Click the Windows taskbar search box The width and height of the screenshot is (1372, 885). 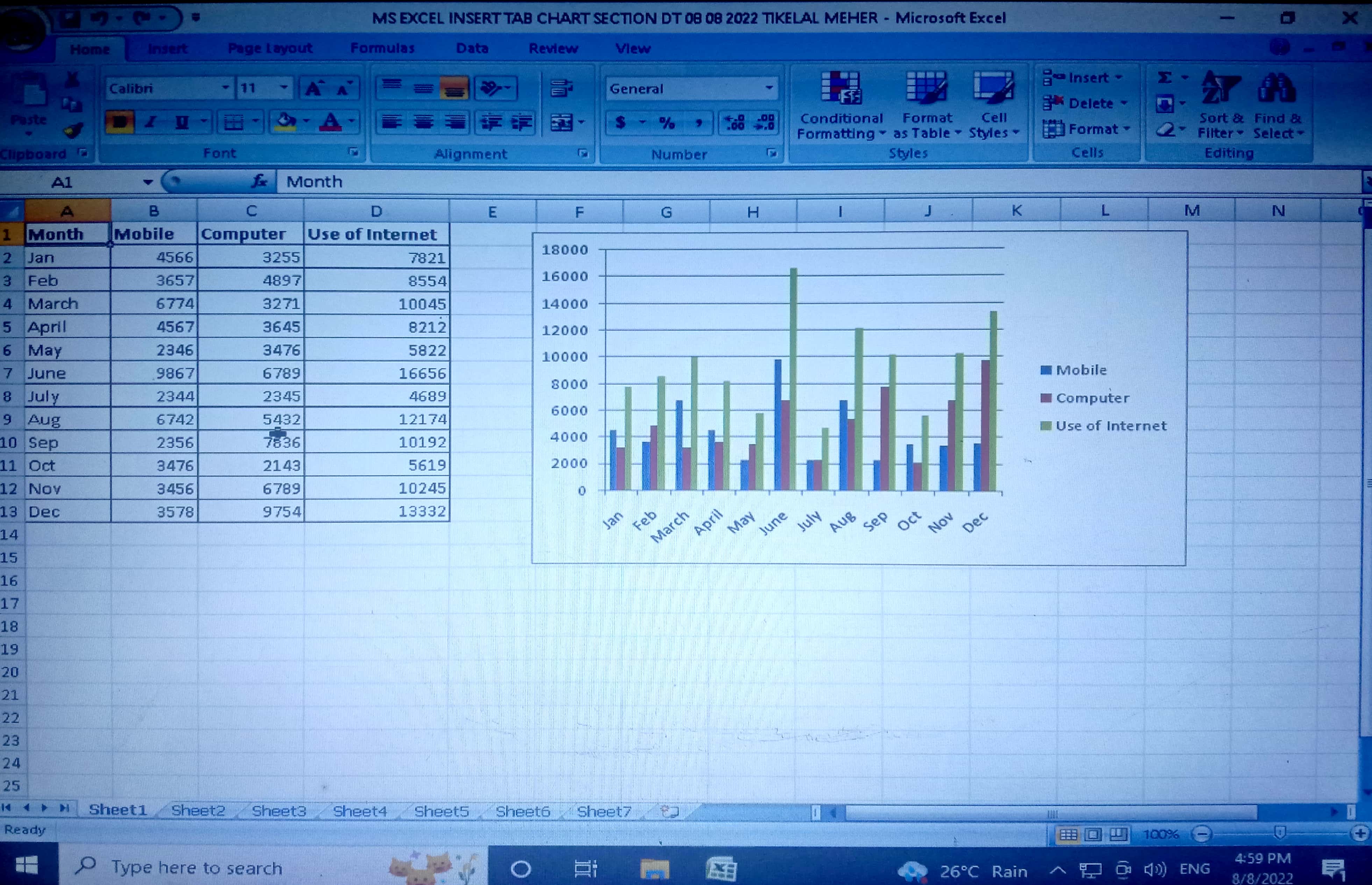point(195,867)
